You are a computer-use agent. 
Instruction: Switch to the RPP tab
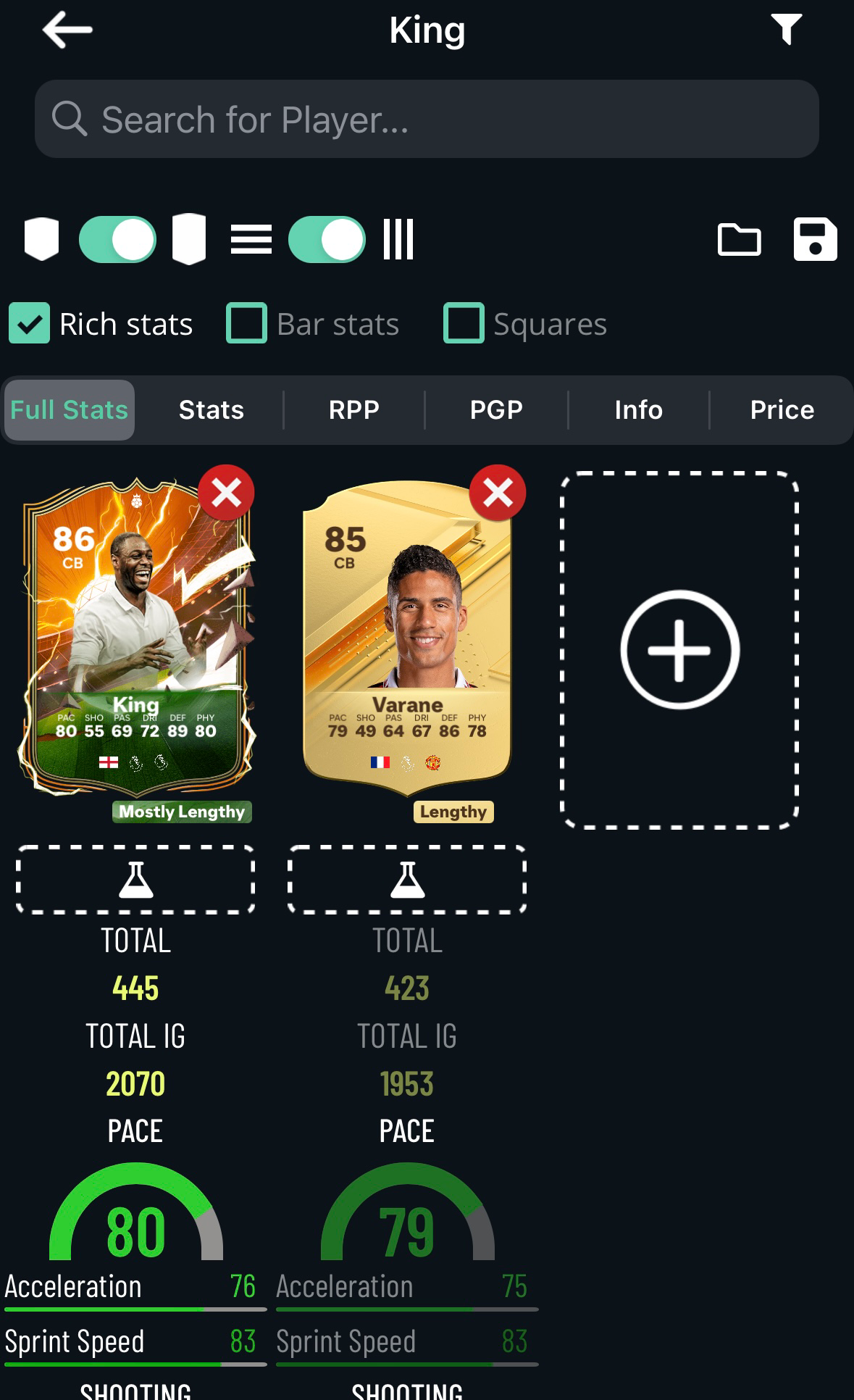[x=353, y=410]
